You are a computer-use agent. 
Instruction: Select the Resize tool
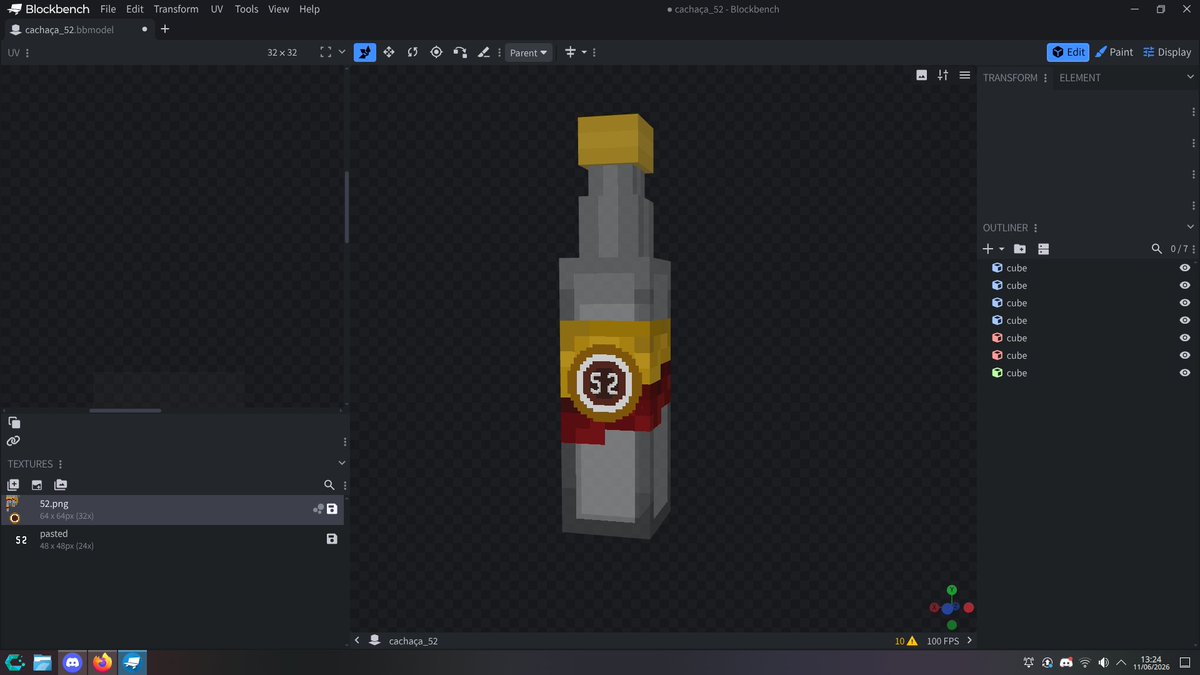[x=389, y=52]
